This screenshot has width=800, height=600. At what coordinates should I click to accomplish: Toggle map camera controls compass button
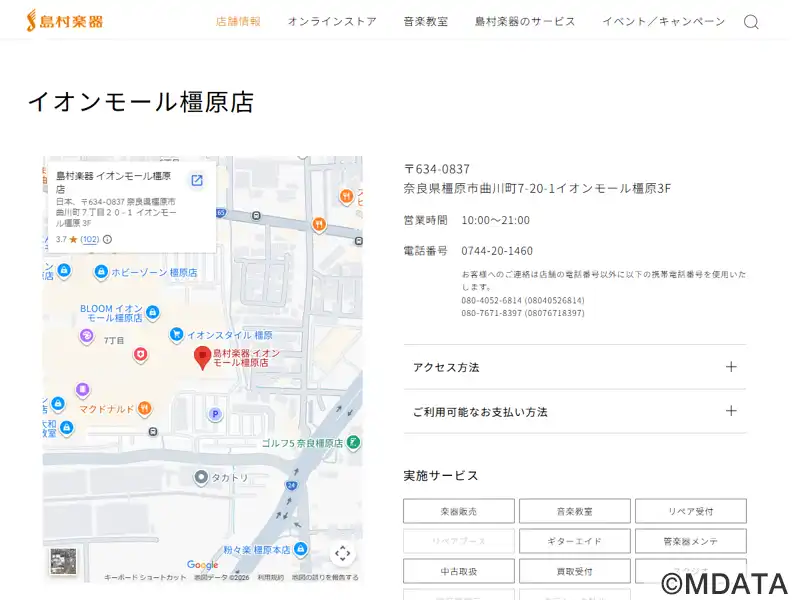coord(342,553)
